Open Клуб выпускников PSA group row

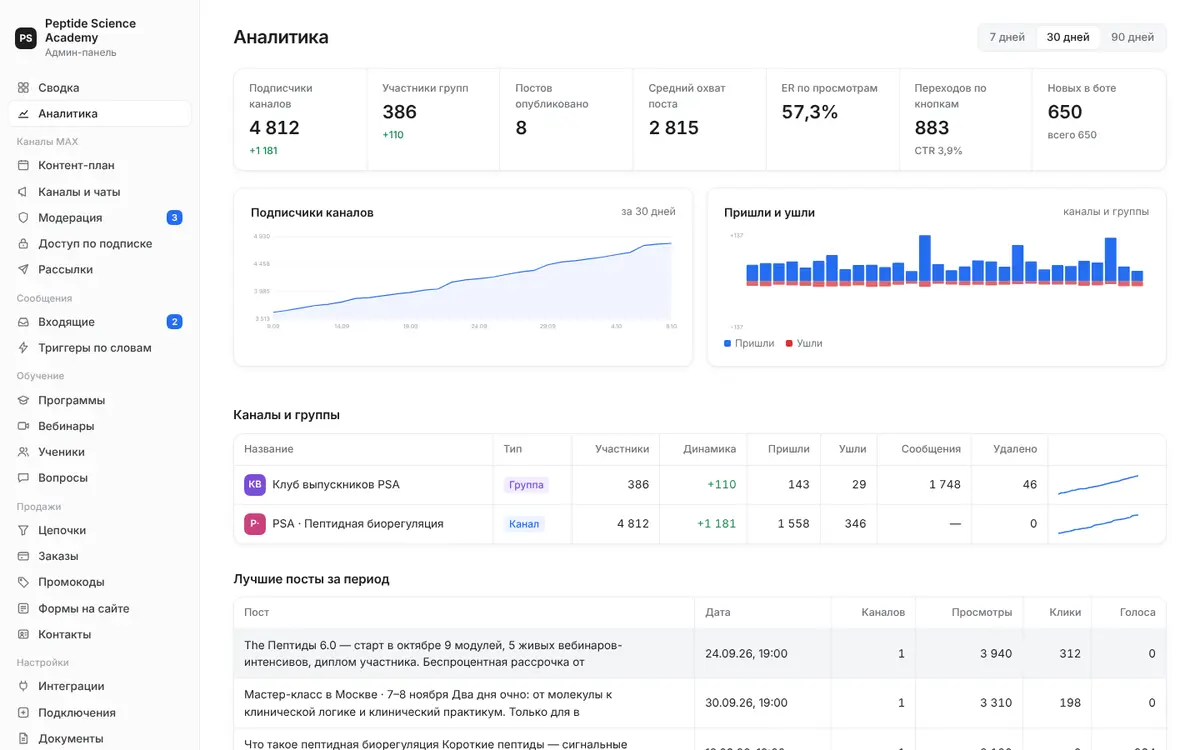pyautogui.click(x=700, y=485)
